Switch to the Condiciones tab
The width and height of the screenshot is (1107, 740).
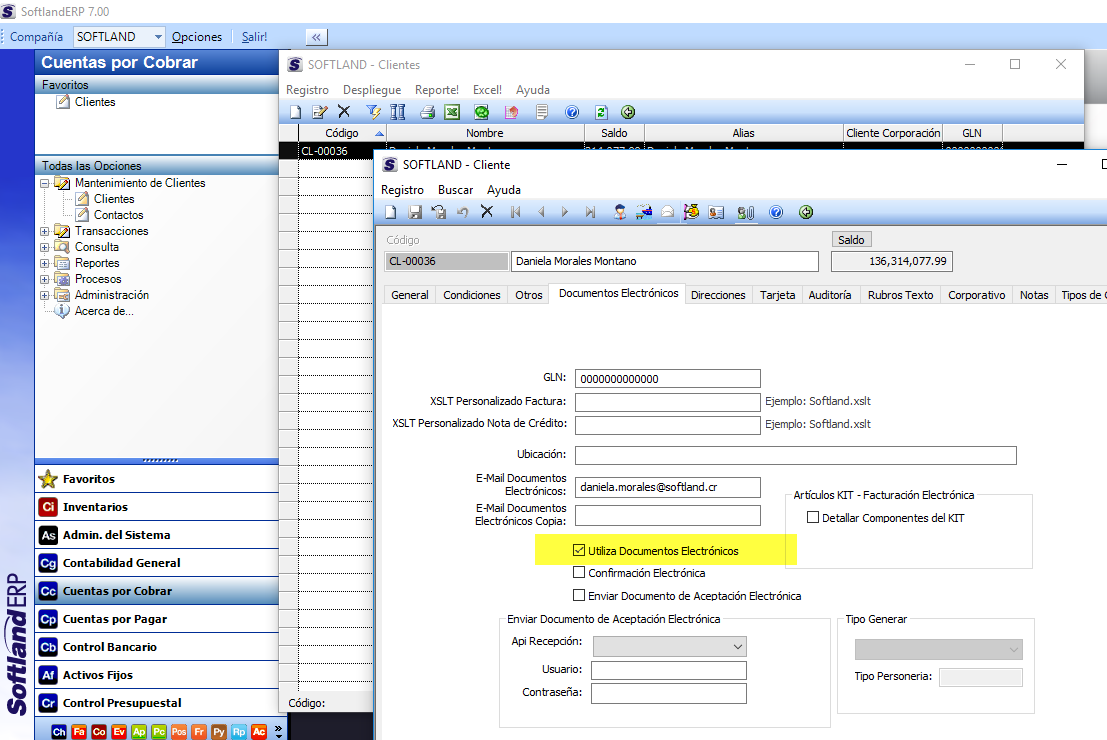(472, 295)
